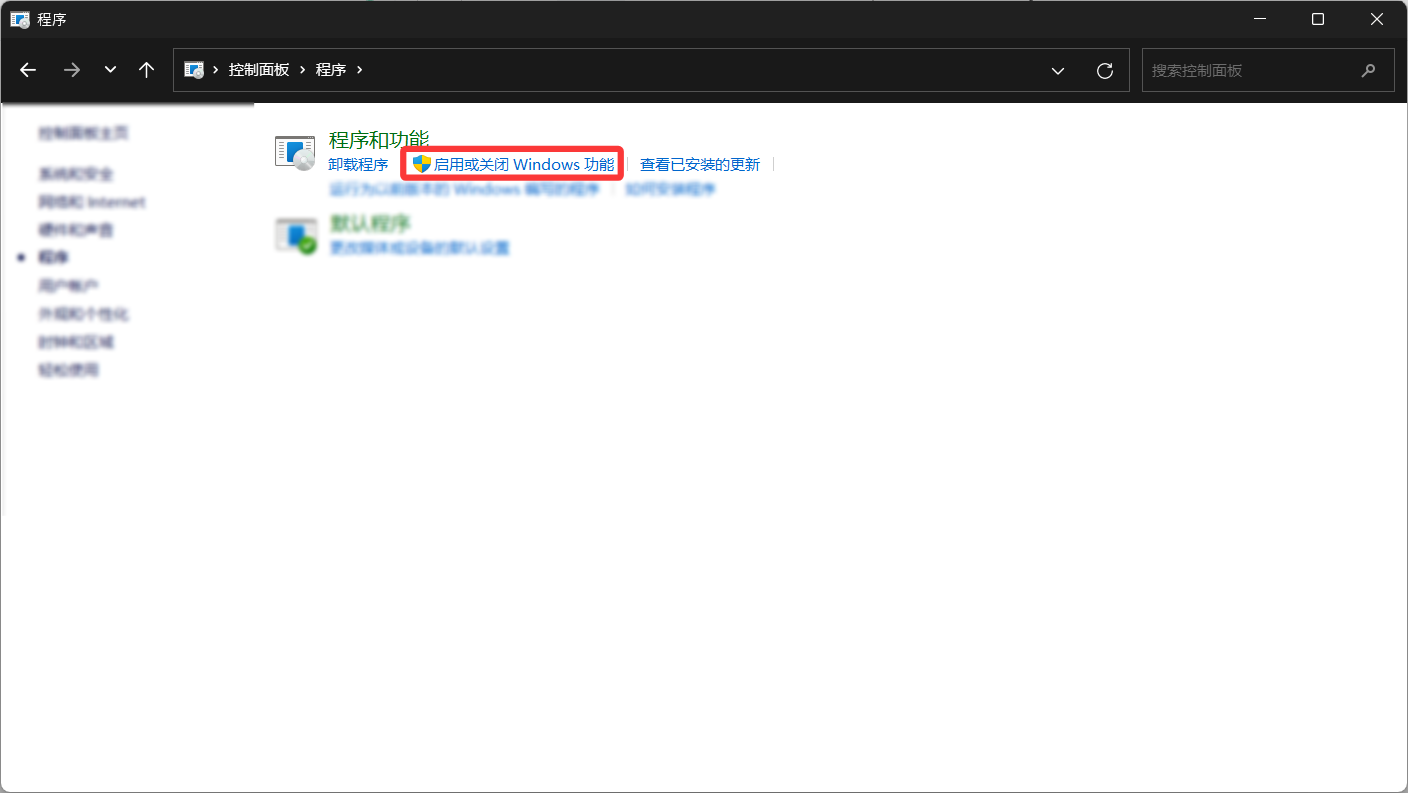Click the Control Panel icon in address bar
This screenshot has height=793, width=1408.
point(194,70)
